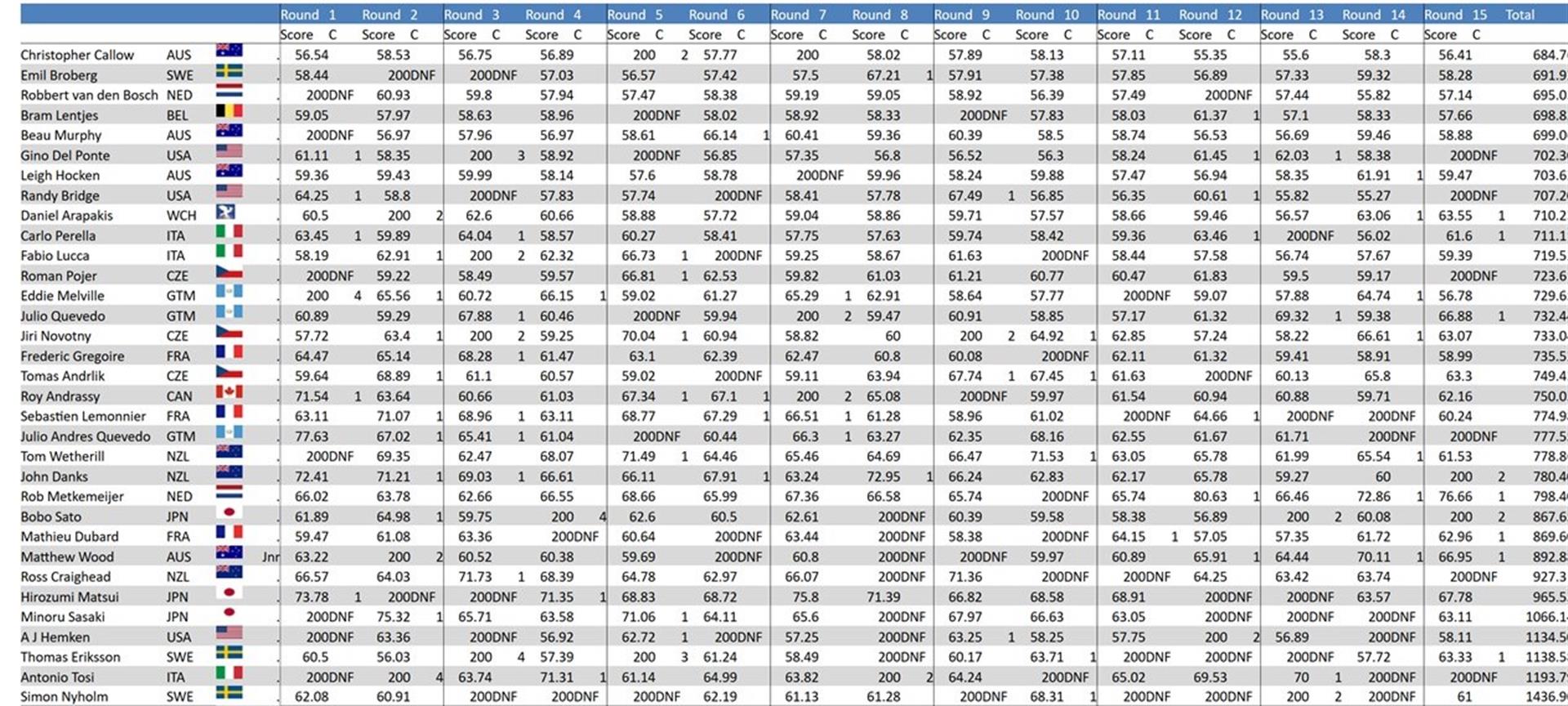Click the 'Jnr' label in Matthew Wood's row
This screenshot has height=706, width=1568.
[x=270, y=556]
